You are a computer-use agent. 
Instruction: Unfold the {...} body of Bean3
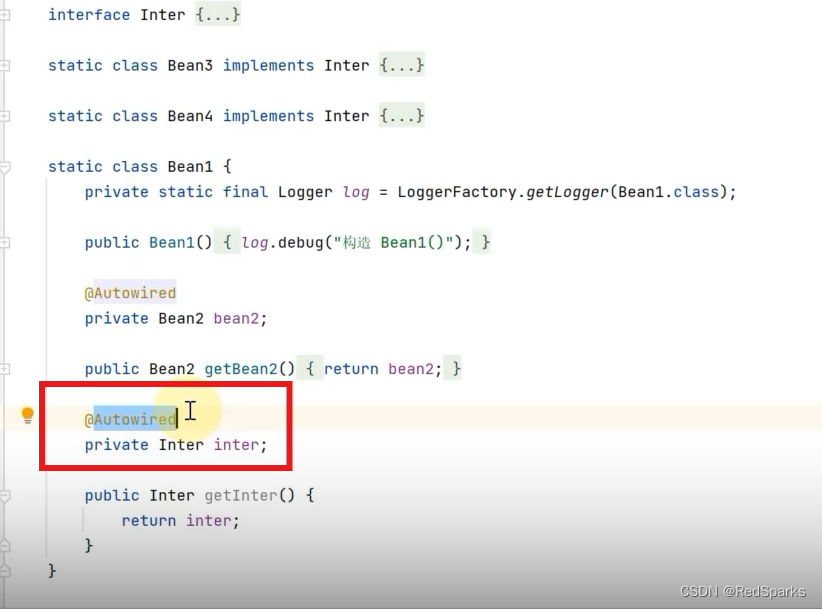point(402,65)
